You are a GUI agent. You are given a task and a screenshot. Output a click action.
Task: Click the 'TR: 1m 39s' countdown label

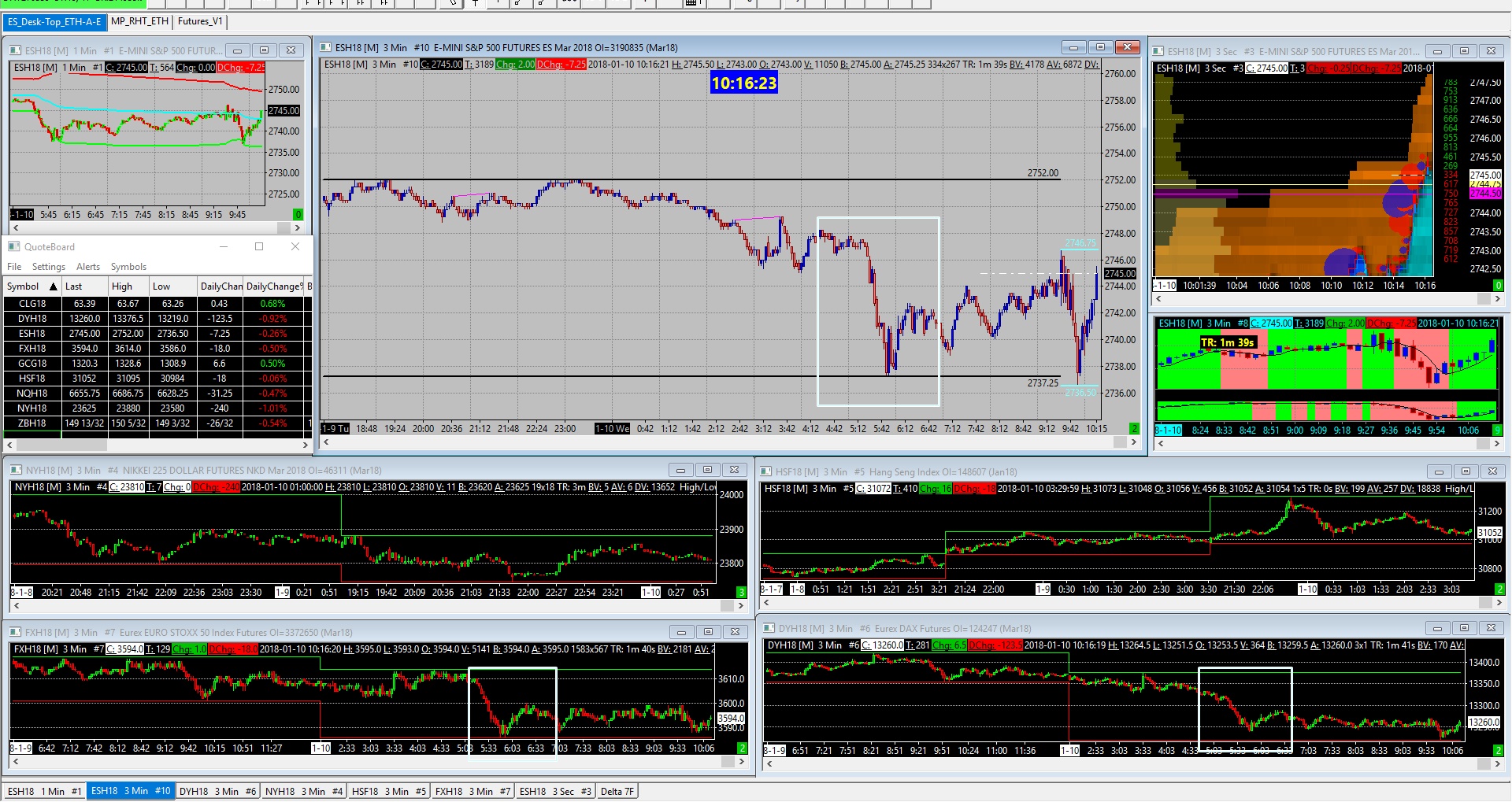coord(1227,342)
